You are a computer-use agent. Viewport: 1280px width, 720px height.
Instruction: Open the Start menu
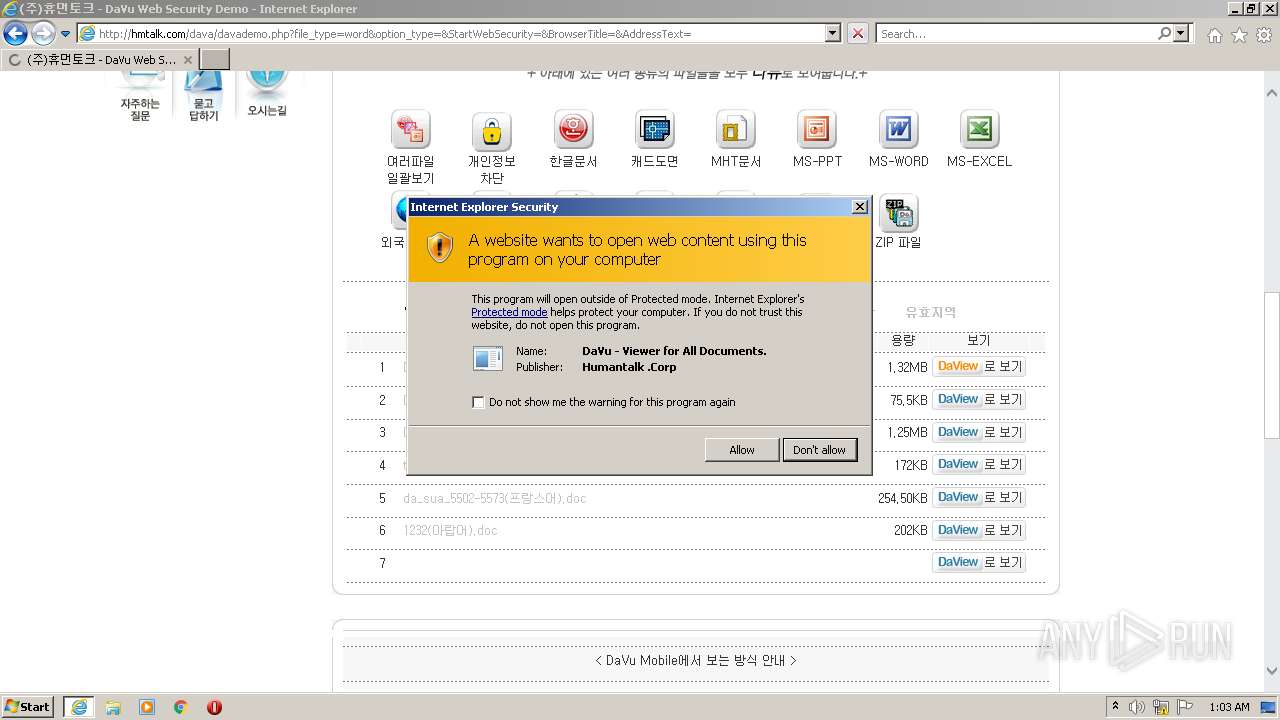click(x=27, y=707)
